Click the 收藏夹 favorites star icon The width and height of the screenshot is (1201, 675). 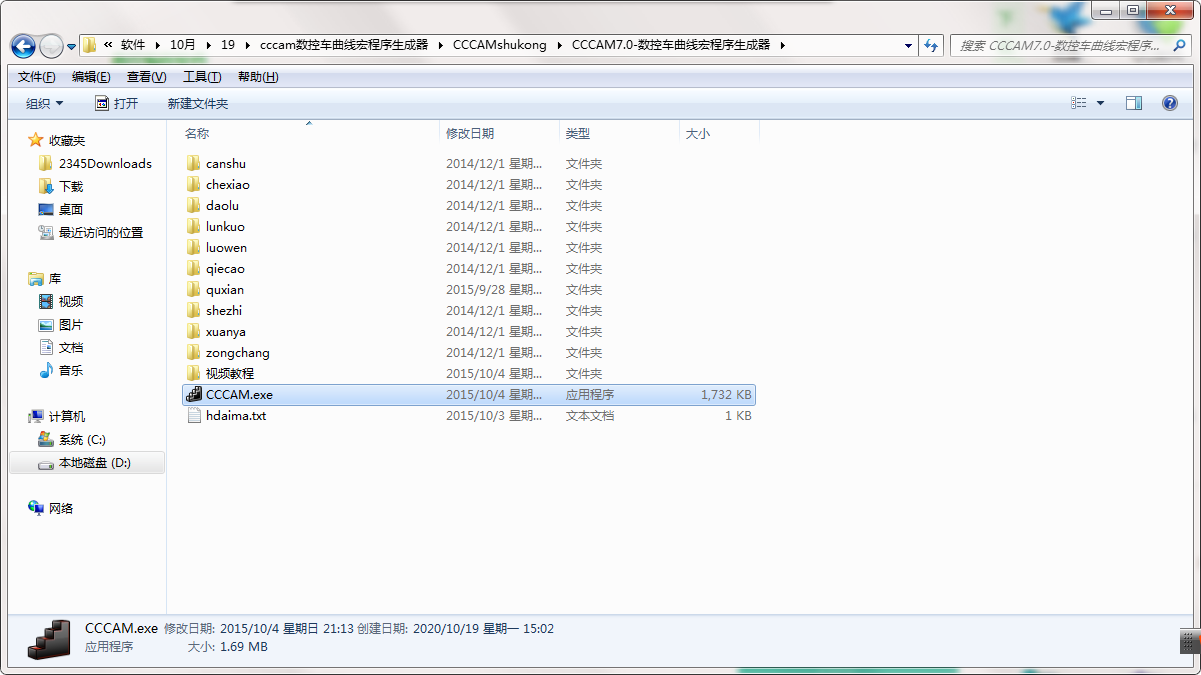click(x=36, y=140)
